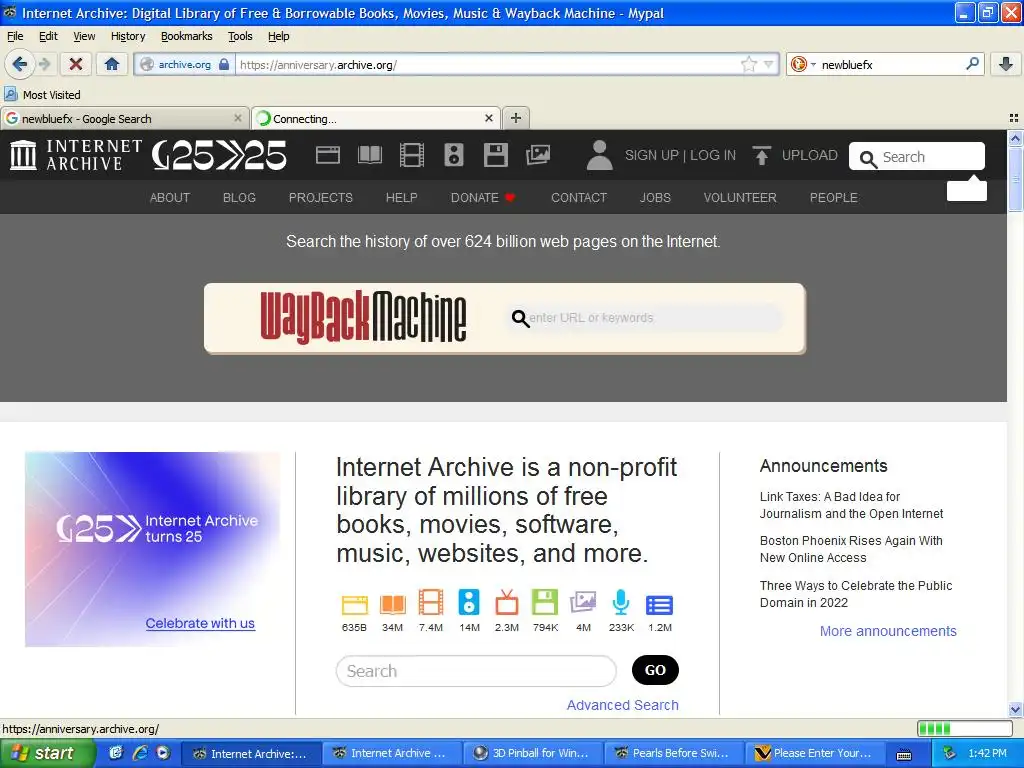Open the search engine selector dropdown

(803, 64)
